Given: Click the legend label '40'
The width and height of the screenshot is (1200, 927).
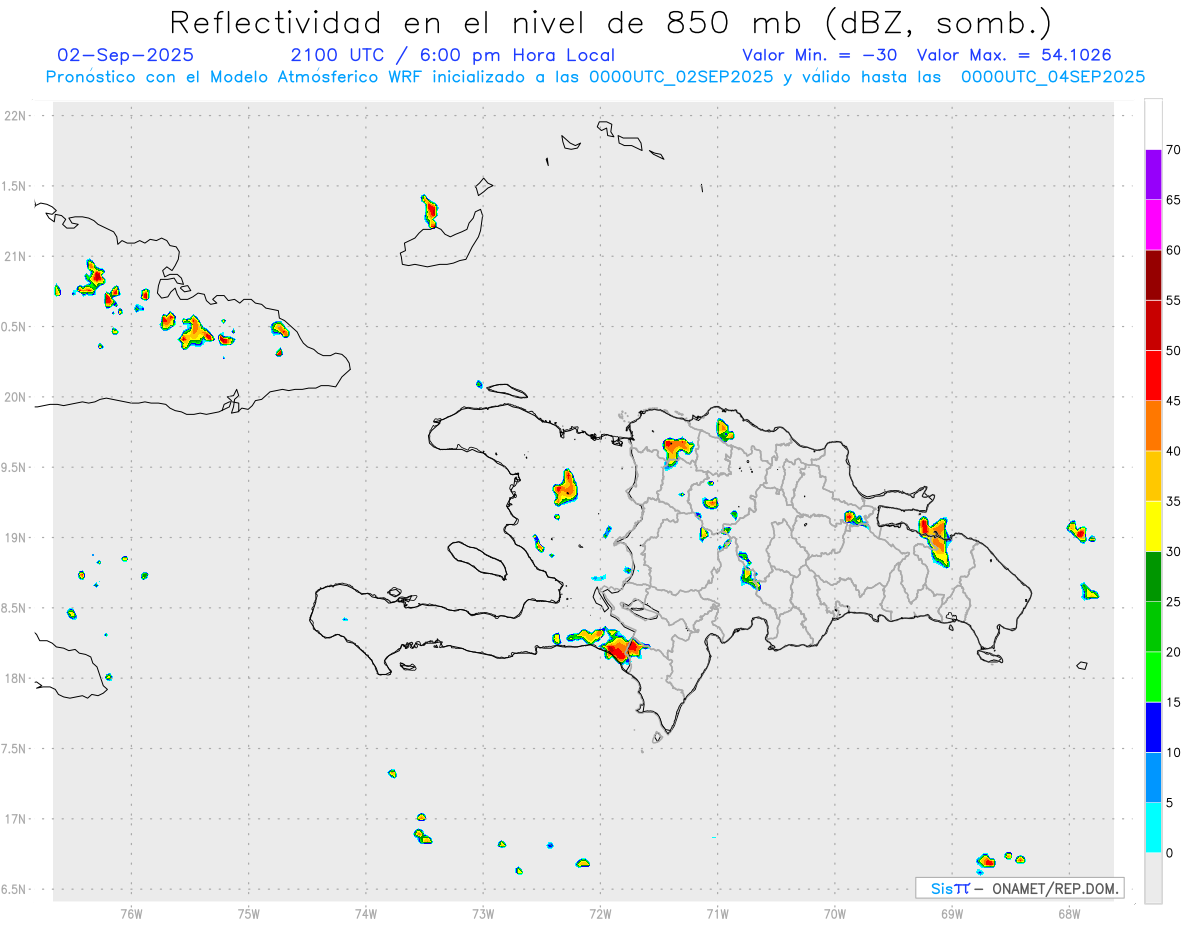Looking at the screenshot, I should click(x=1175, y=451).
